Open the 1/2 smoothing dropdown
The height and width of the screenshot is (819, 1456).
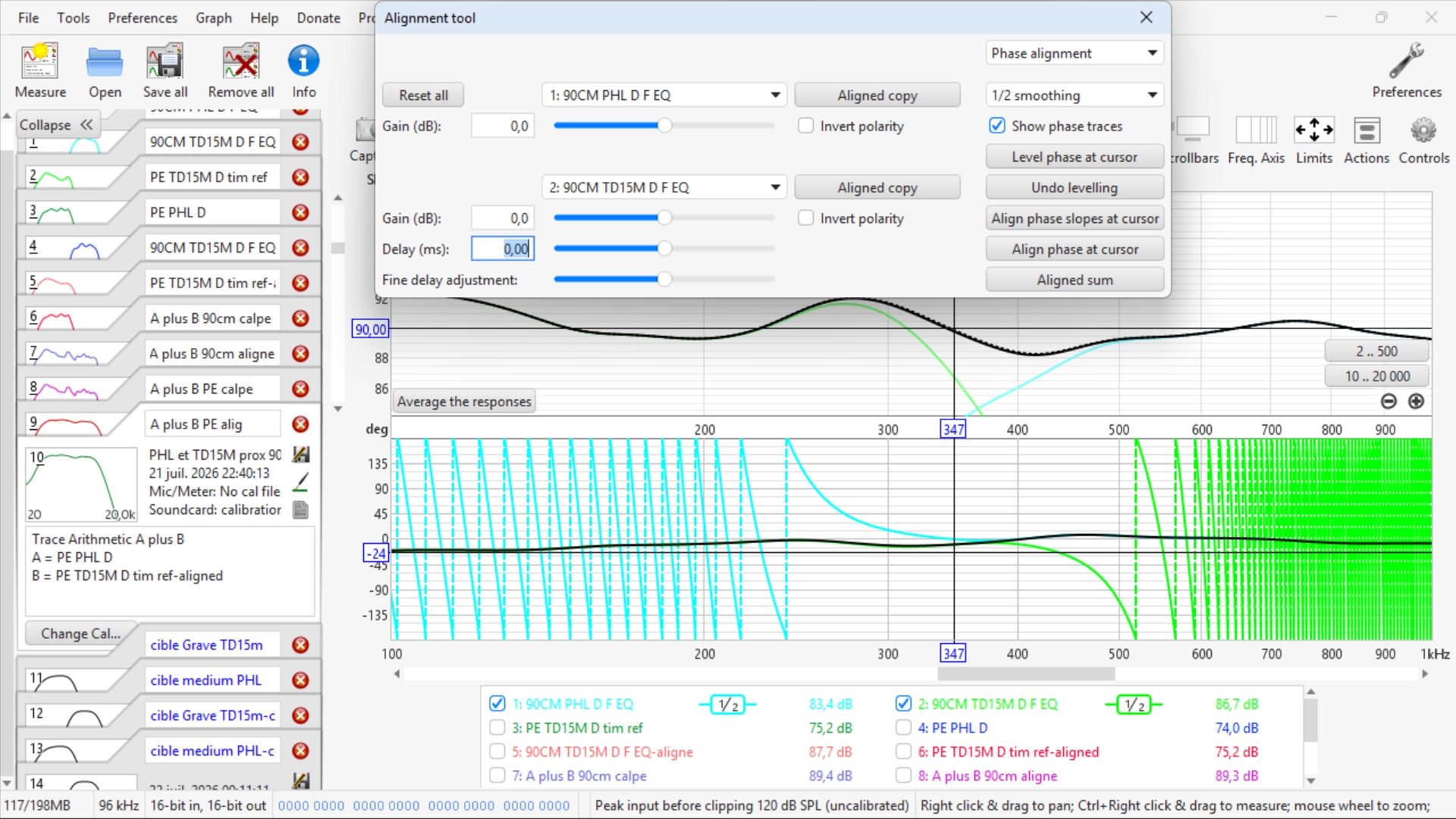pos(1075,95)
